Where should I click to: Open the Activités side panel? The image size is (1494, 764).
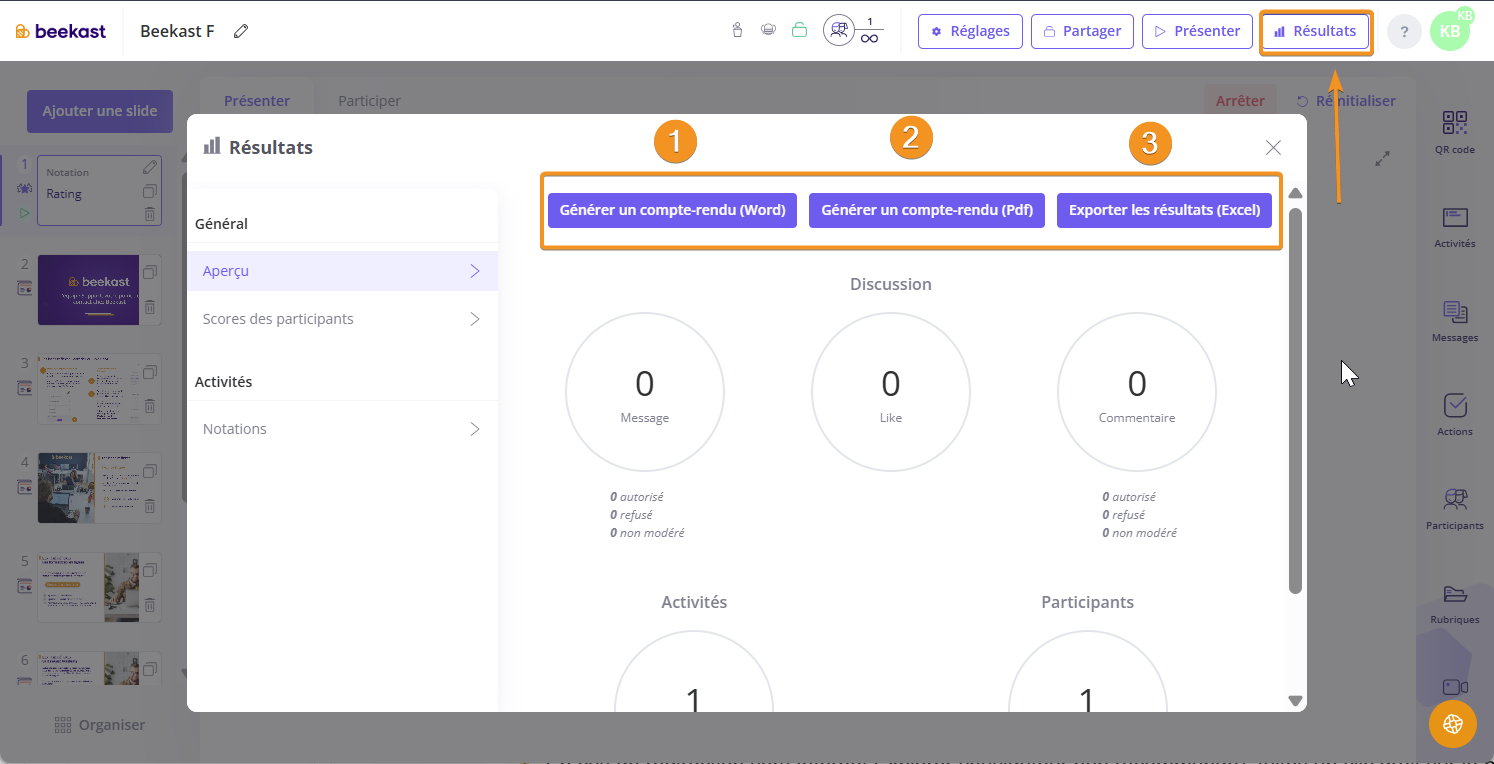pyautogui.click(x=1455, y=227)
